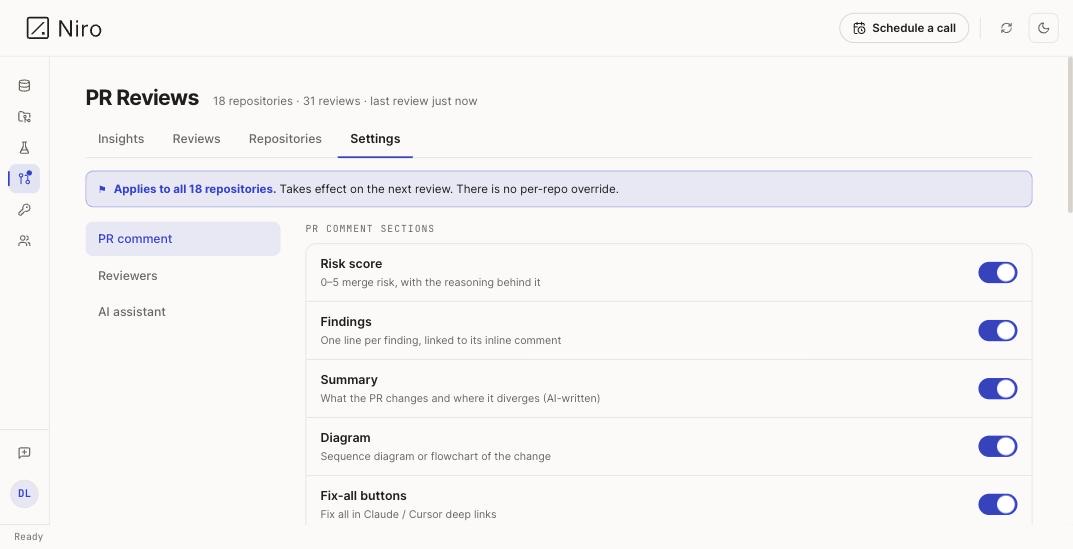This screenshot has width=1073, height=549.
Task: Open the database icon in the sidebar
Action: [24, 86]
